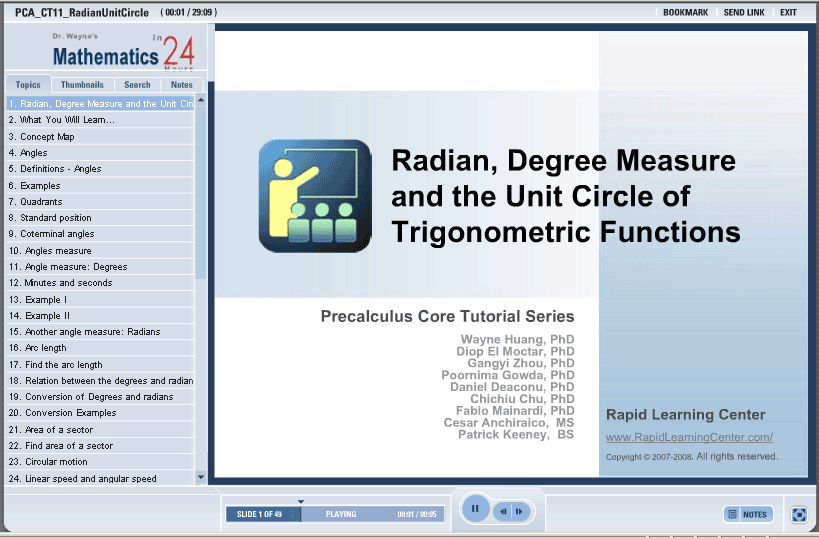Switch to the Topics tab

(28, 85)
